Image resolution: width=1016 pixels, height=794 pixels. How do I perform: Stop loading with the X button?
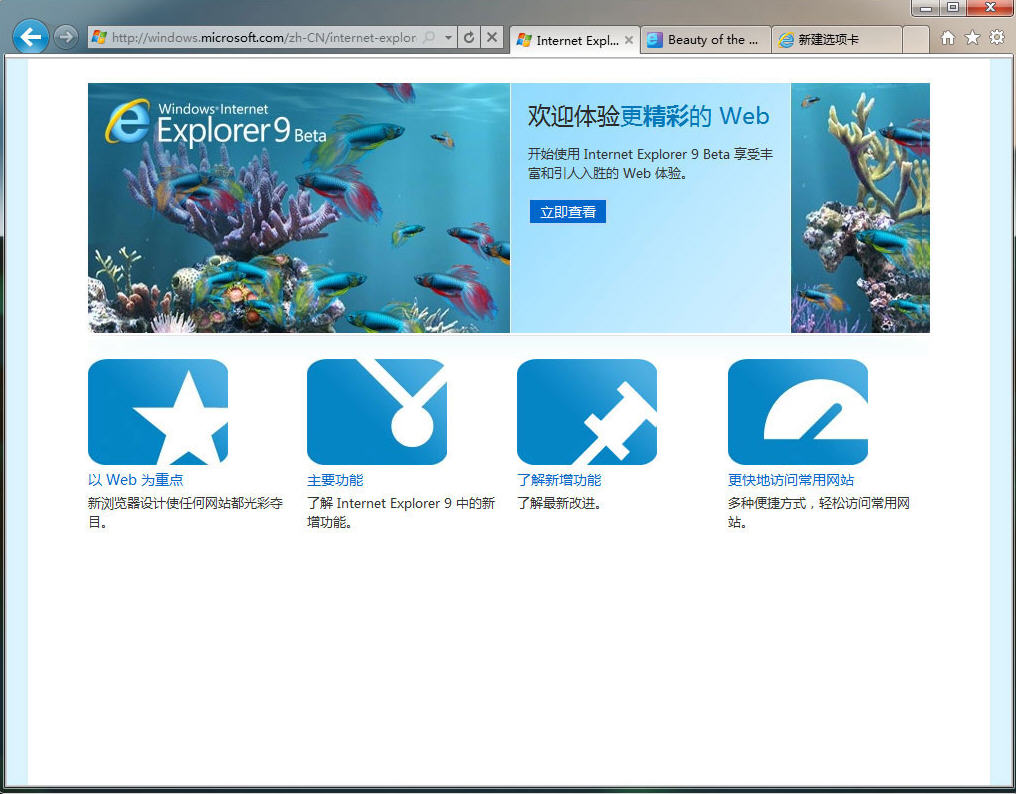click(492, 38)
